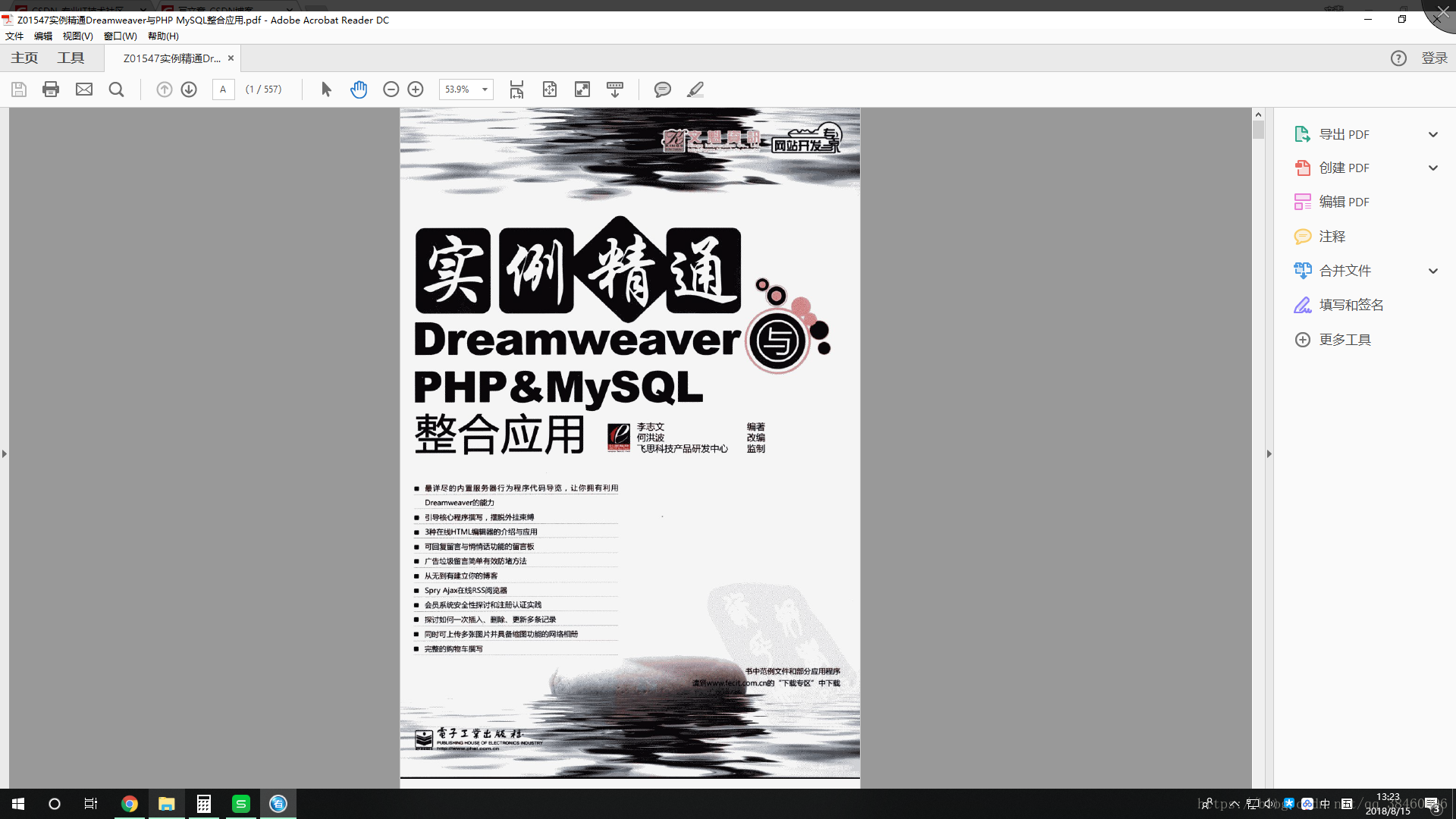The image size is (1456, 819).
Task: Open the 文件 menu
Action: [x=14, y=36]
